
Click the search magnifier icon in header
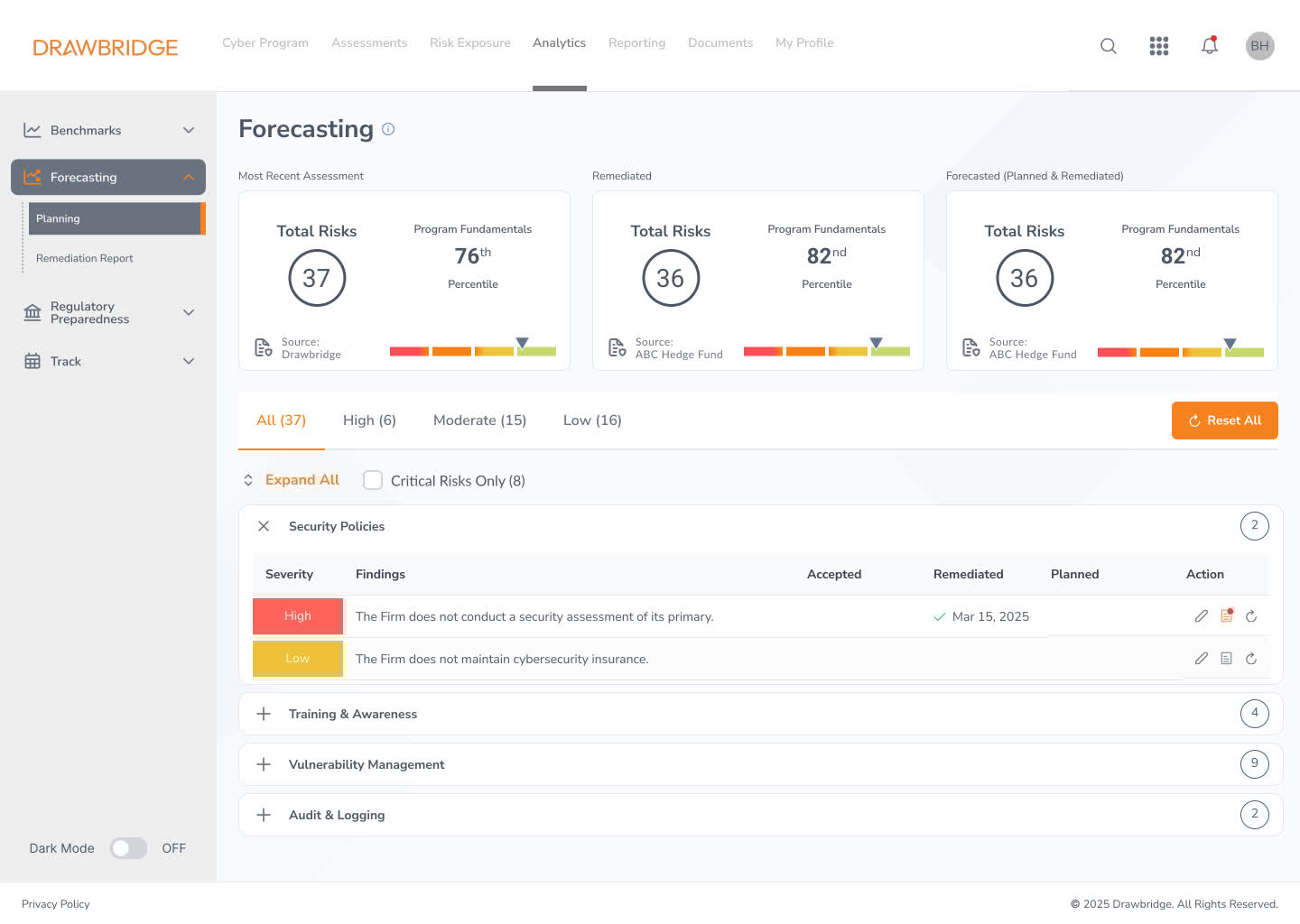(x=1109, y=46)
